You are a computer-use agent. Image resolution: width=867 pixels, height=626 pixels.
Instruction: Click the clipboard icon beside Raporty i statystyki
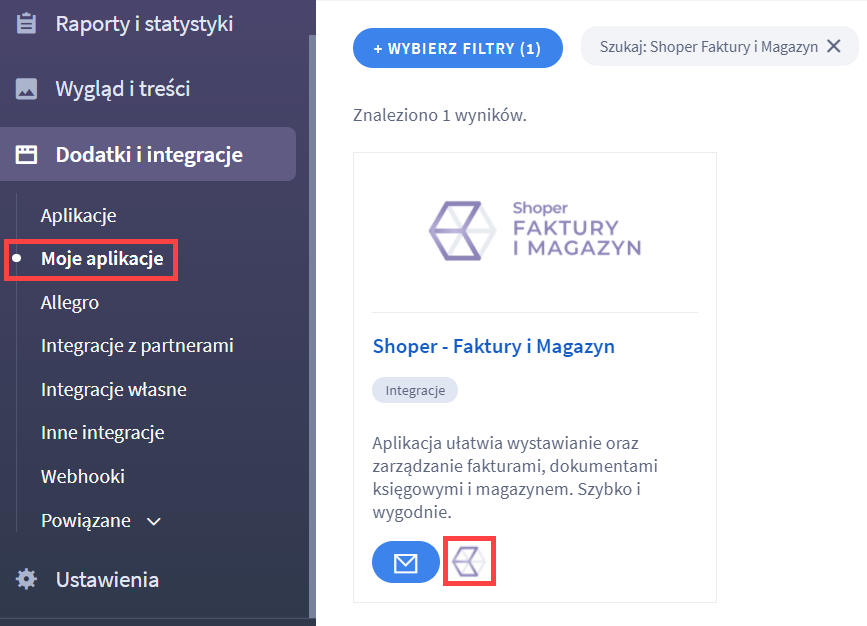(26, 24)
